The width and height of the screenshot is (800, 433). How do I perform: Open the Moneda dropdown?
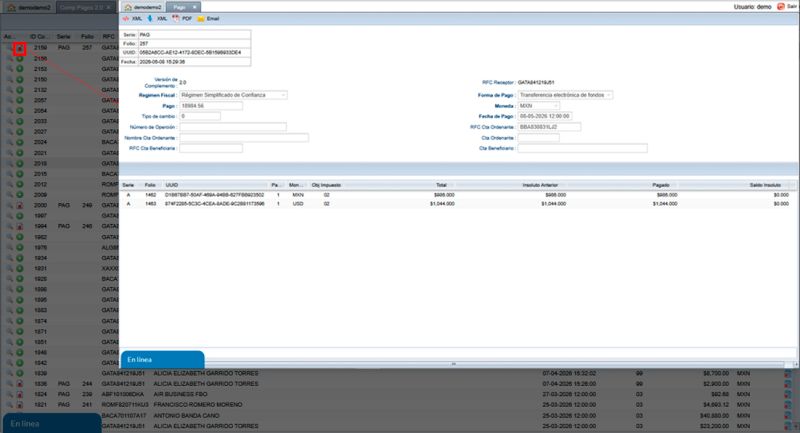[539, 106]
